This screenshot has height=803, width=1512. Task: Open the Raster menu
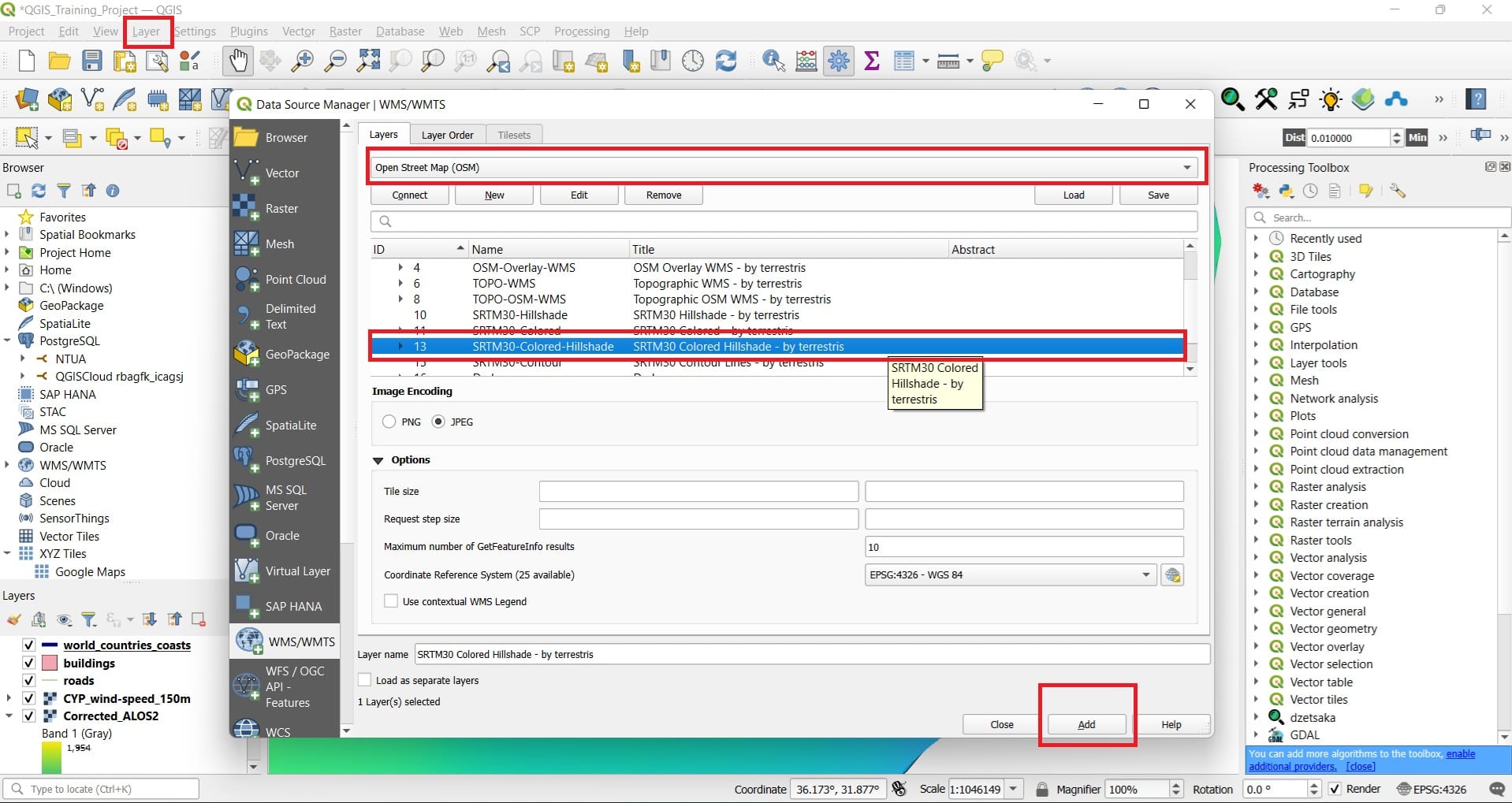pos(345,32)
